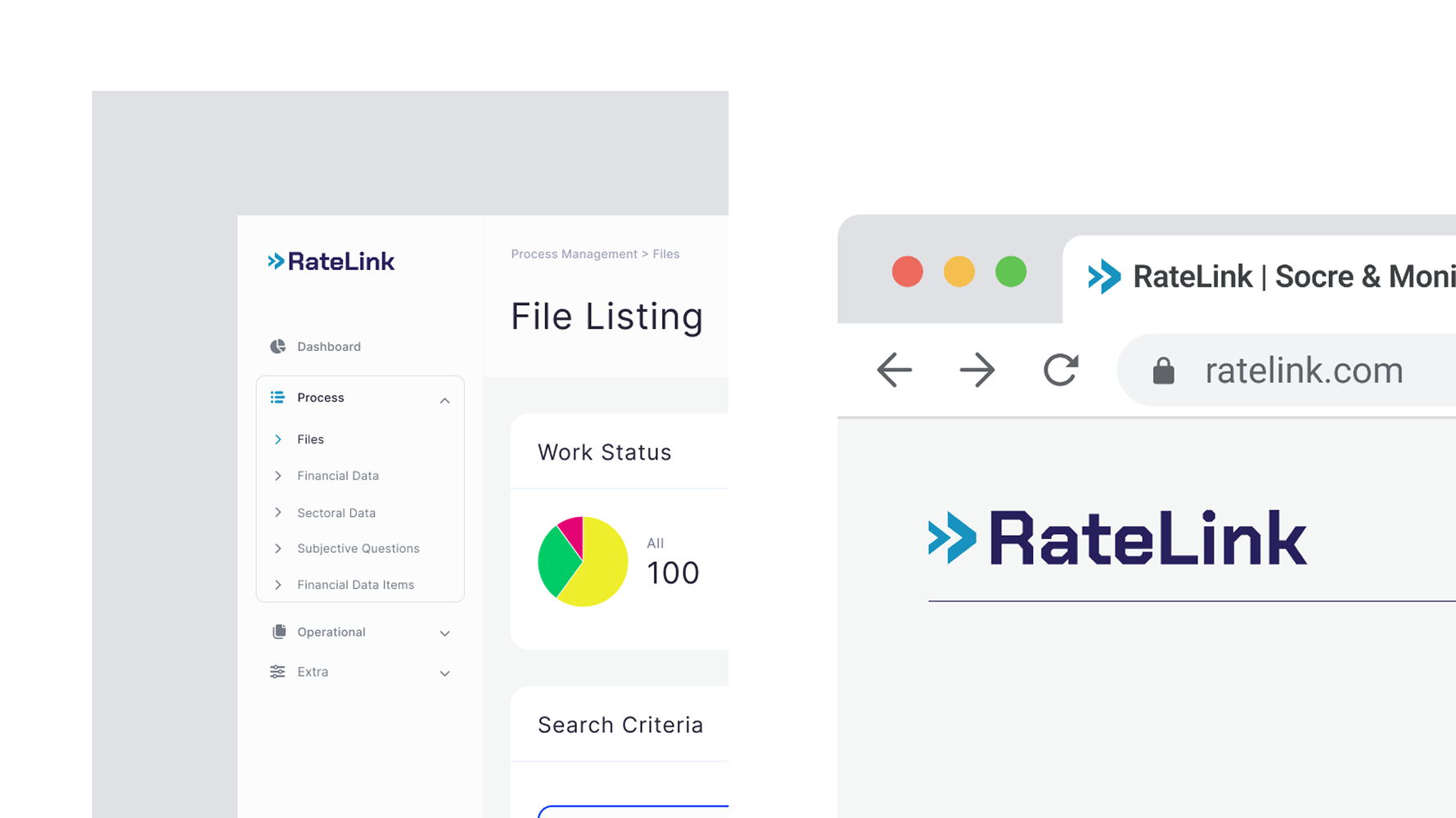Collapse the Process section chevron
The image size is (1456, 818).
tap(444, 401)
